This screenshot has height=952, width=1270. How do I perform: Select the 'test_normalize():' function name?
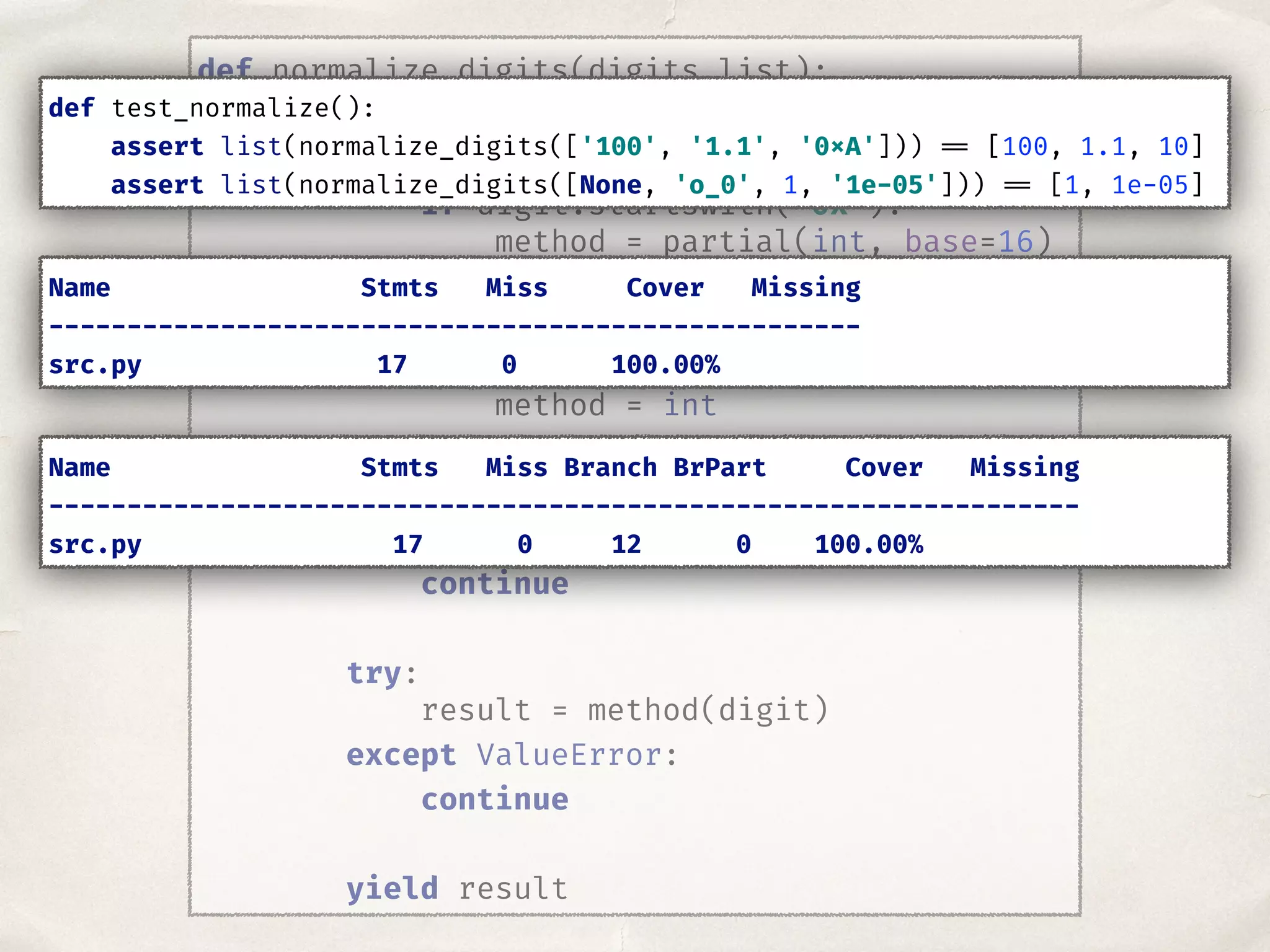pyautogui.click(x=243, y=109)
